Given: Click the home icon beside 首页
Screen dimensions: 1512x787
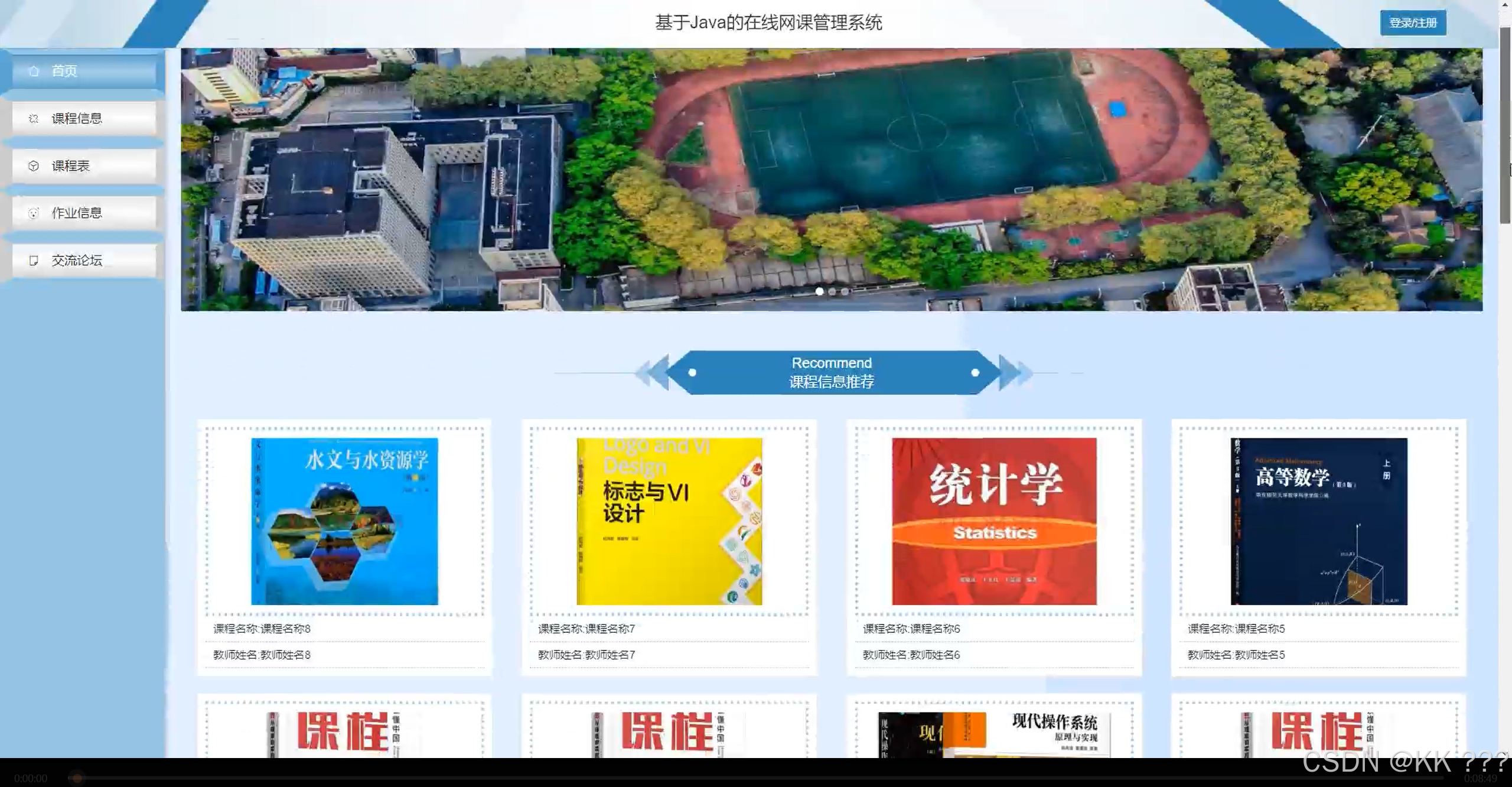Looking at the screenshot, I should pyautogui.click(x=34, y=71).
